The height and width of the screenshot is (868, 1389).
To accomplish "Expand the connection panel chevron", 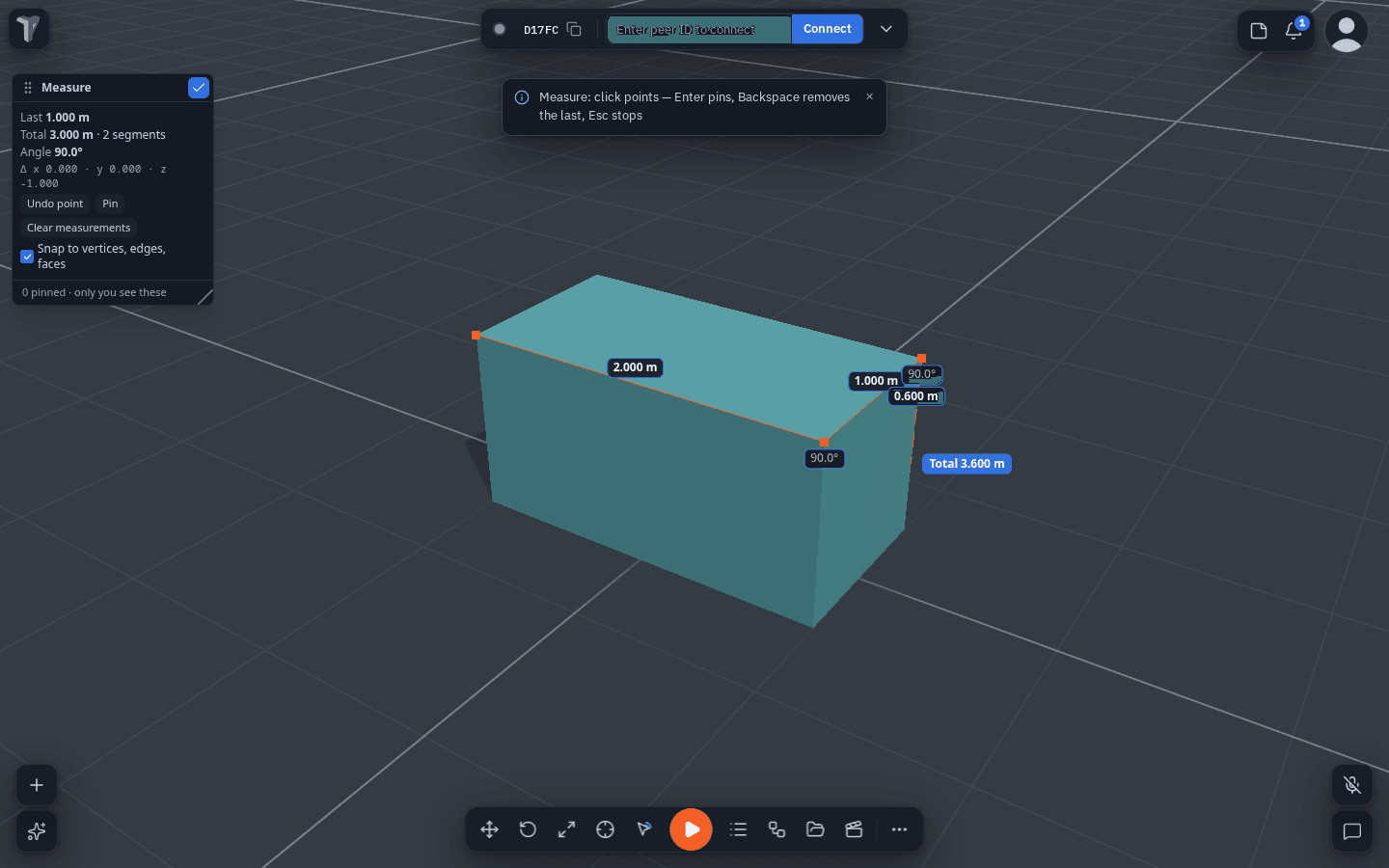I will tap(885, 29).
